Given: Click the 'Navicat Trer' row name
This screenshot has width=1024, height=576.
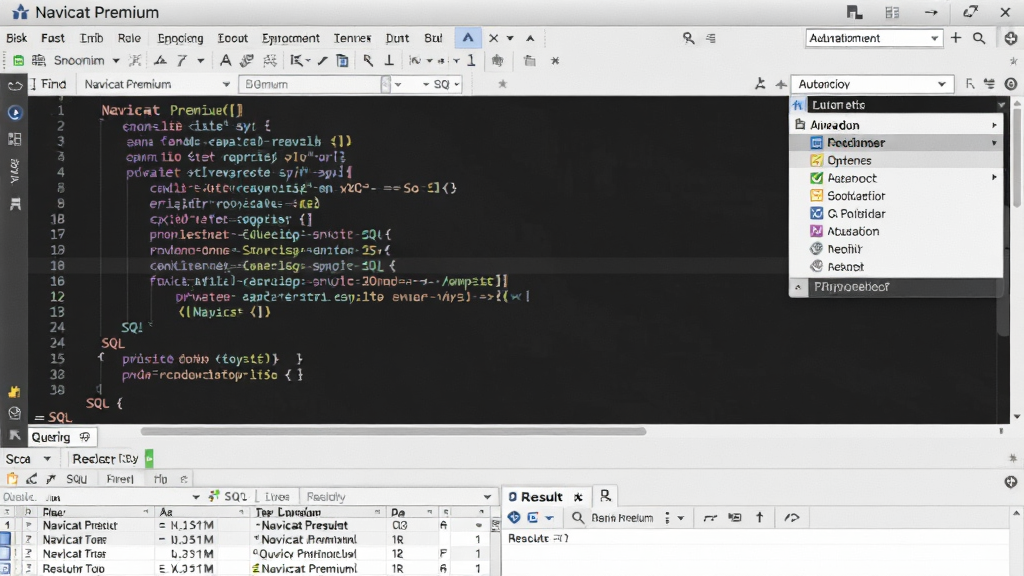Looking at the screenshot, I should [74, 554].
